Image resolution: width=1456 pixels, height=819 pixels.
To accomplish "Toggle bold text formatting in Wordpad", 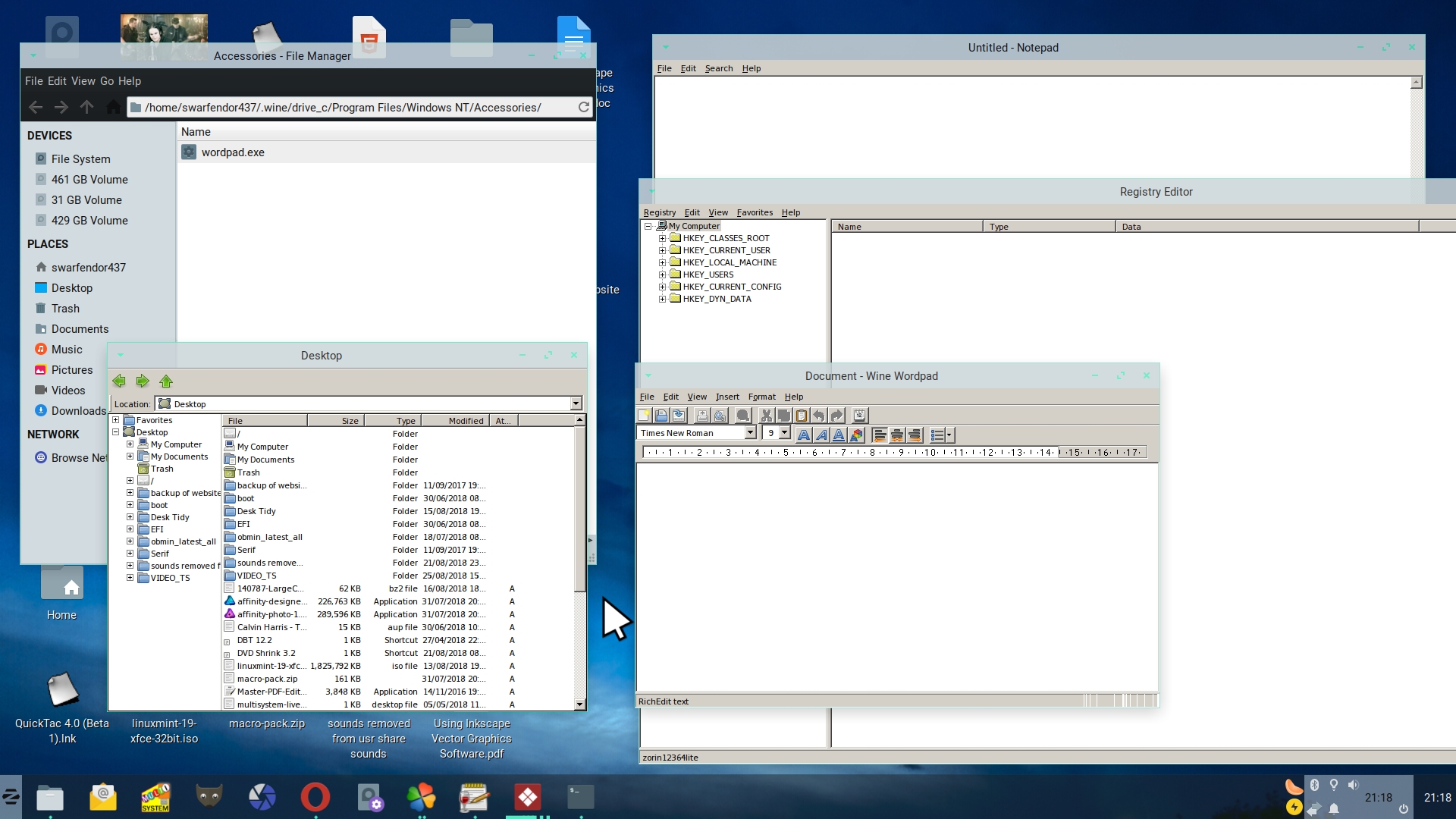I will click(x=804, y=435).
